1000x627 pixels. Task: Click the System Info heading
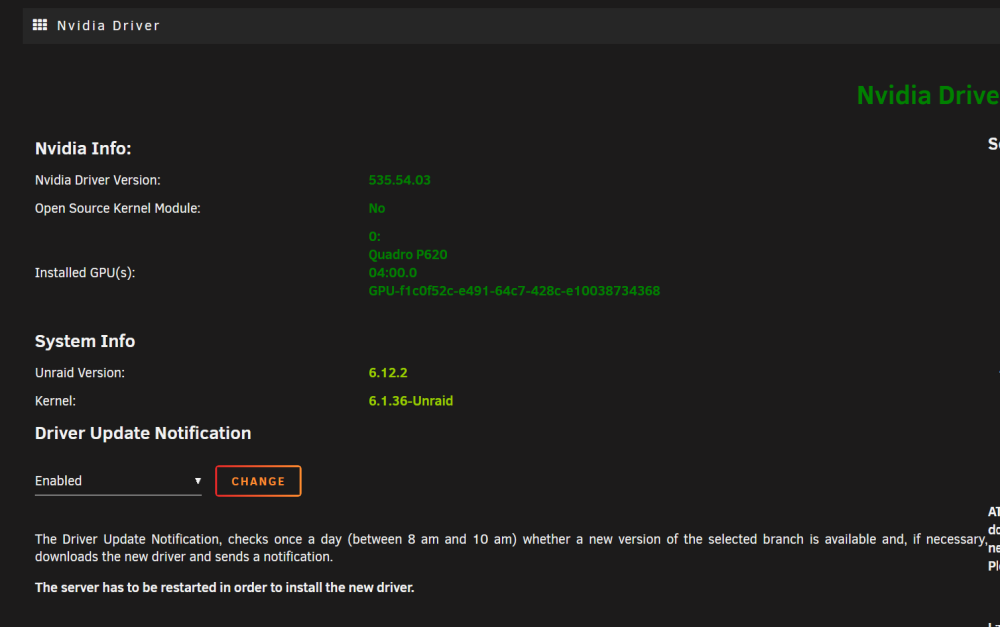(85, 341)
